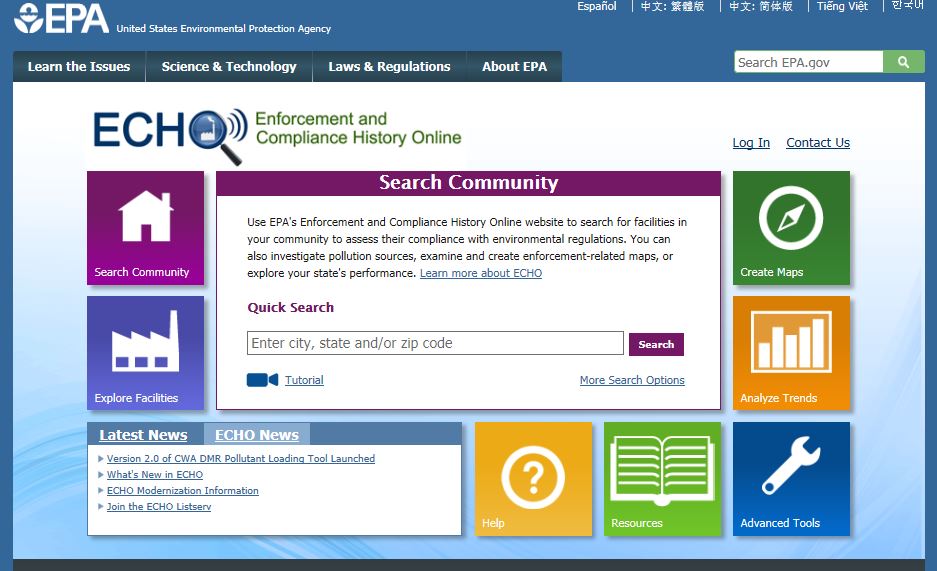Open More Search Options link
This screenshot has width=937, height=571.
click(632, 380)
